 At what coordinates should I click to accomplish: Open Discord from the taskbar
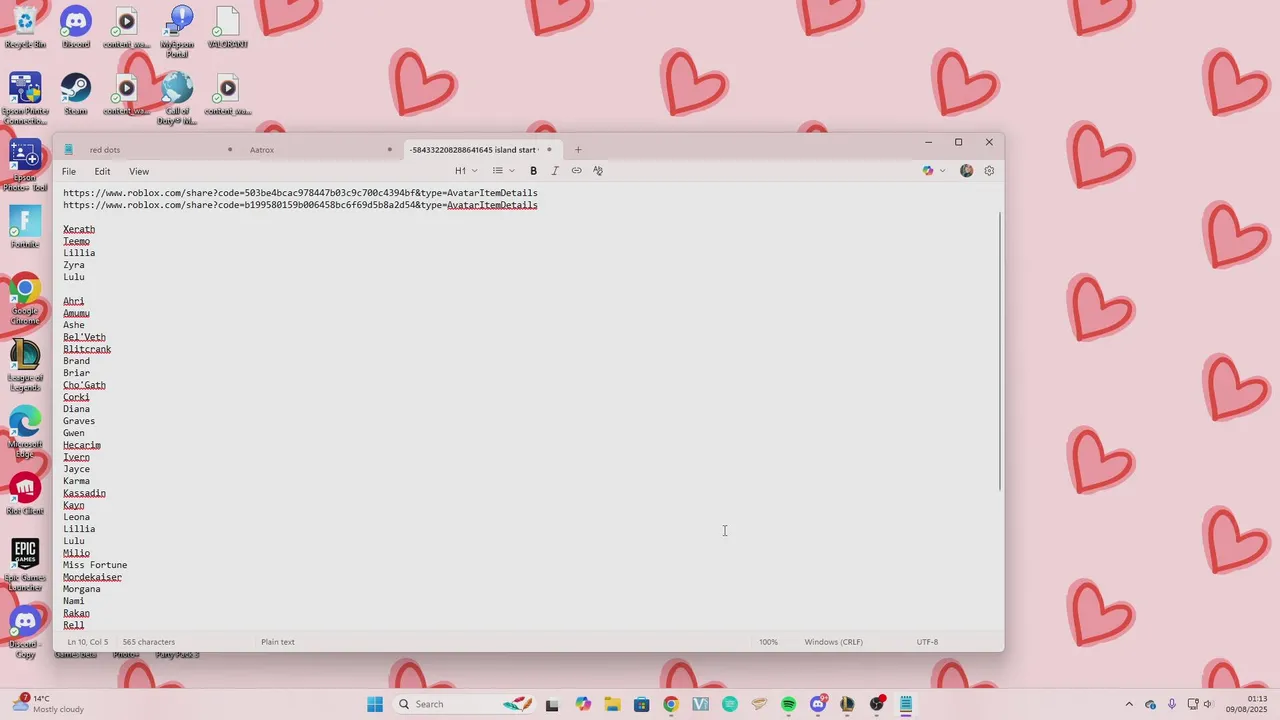(818, 704)
